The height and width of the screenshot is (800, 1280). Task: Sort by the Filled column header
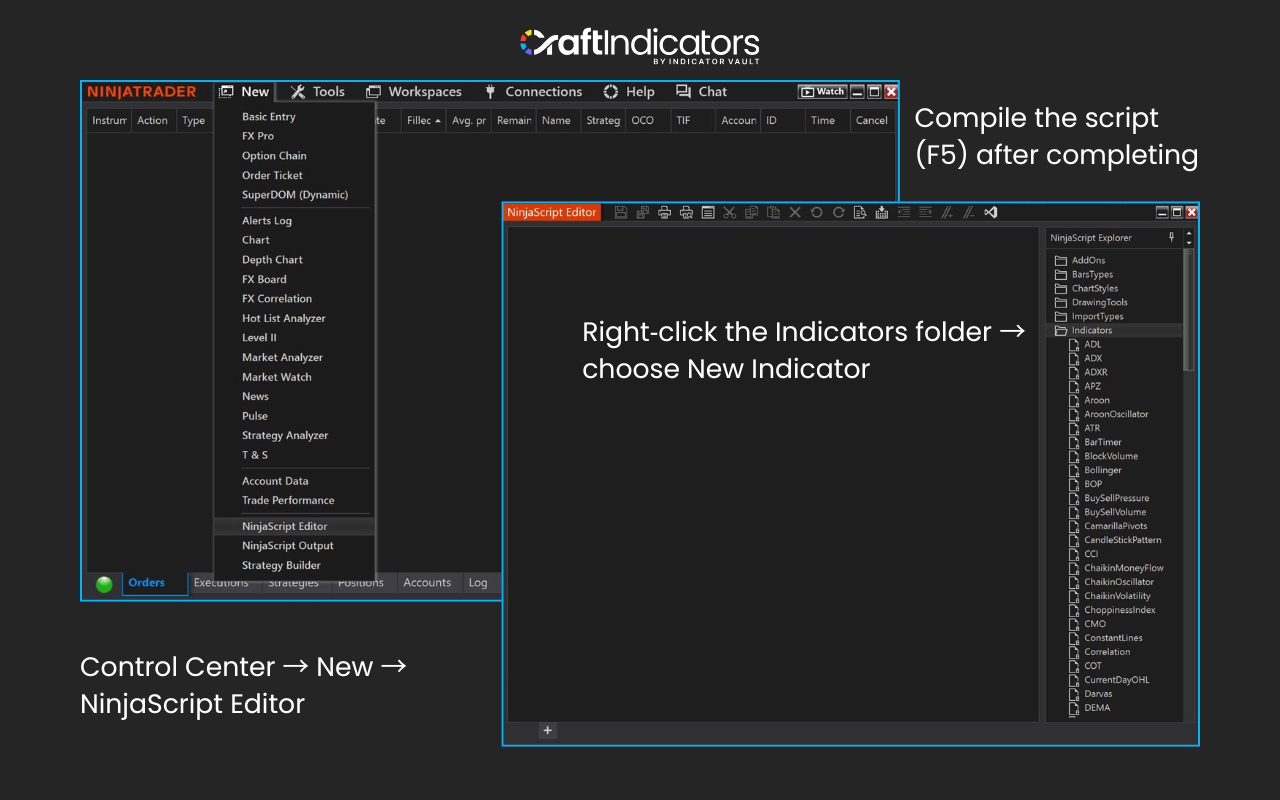pos(422,120)
